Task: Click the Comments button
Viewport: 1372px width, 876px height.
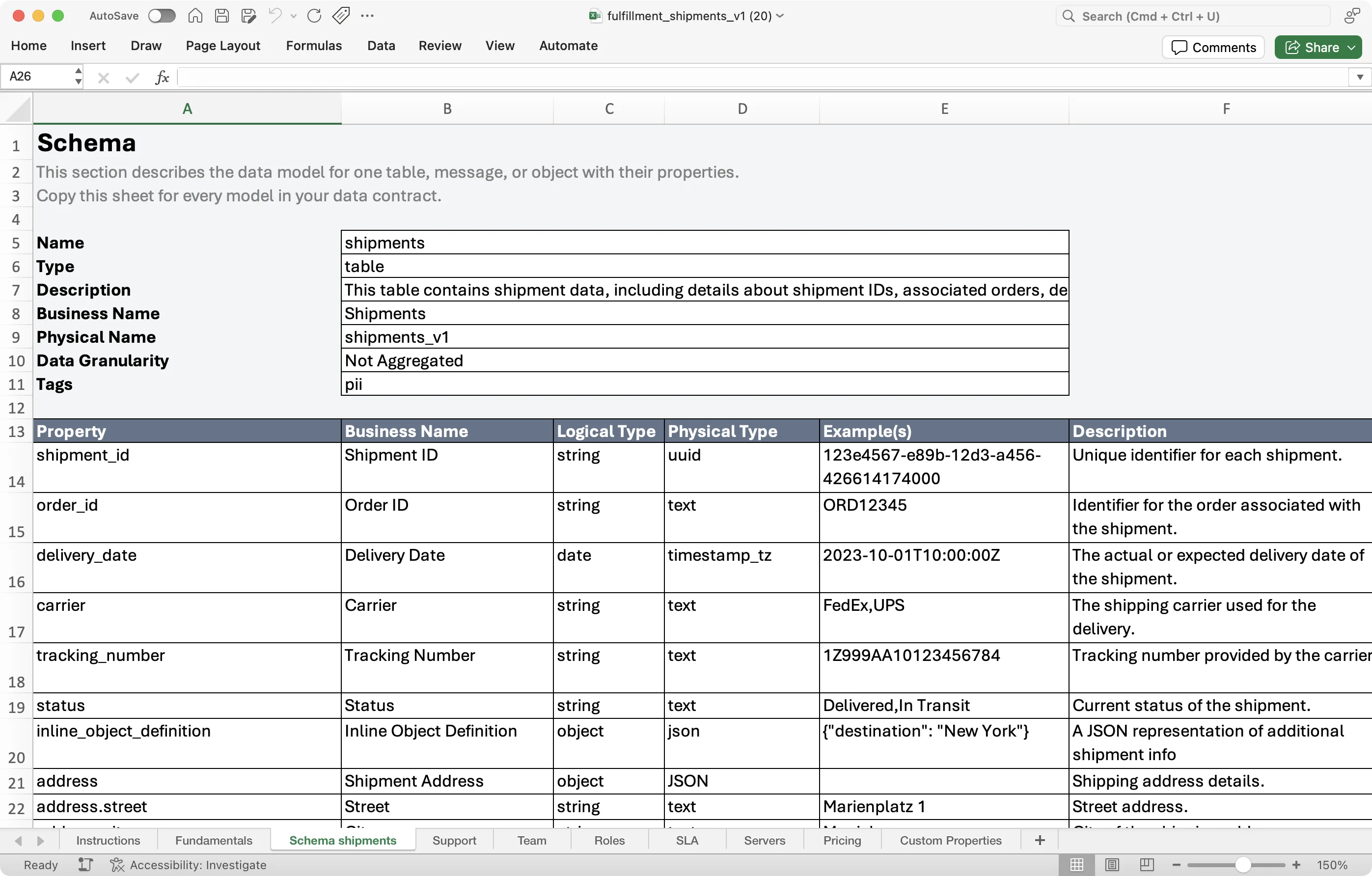Action: tap(1213, 47)
